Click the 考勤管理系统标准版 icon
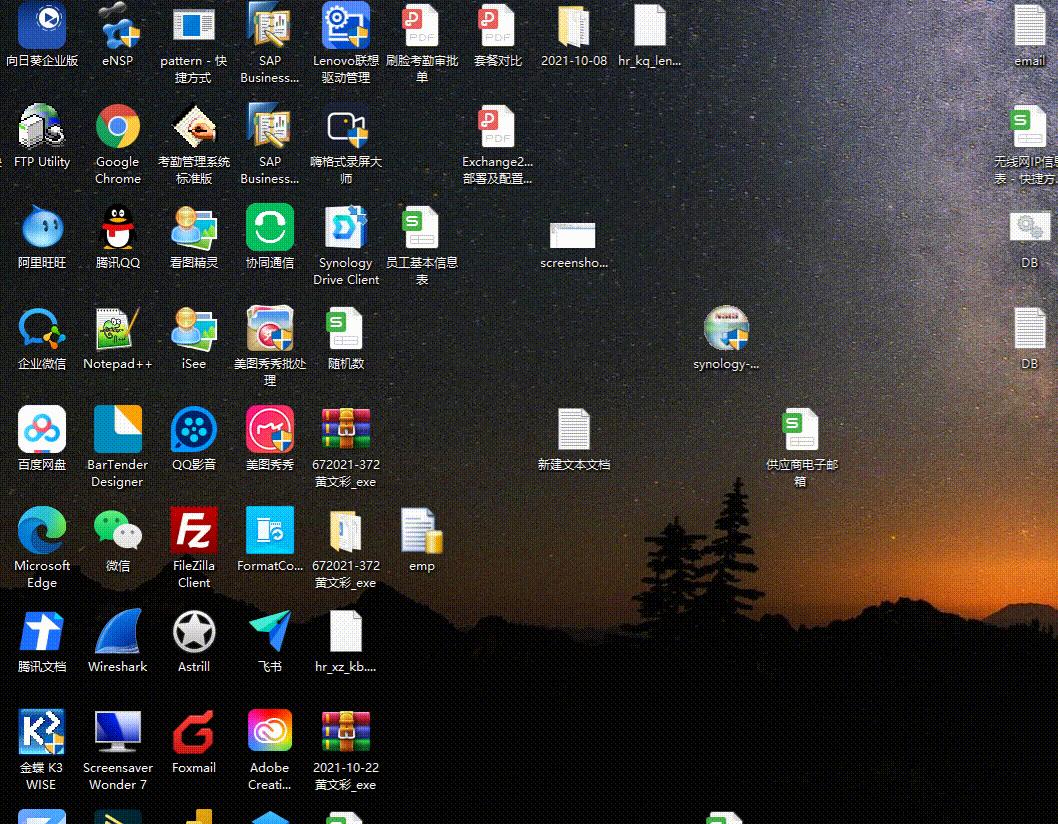 [x=194, y=126]
